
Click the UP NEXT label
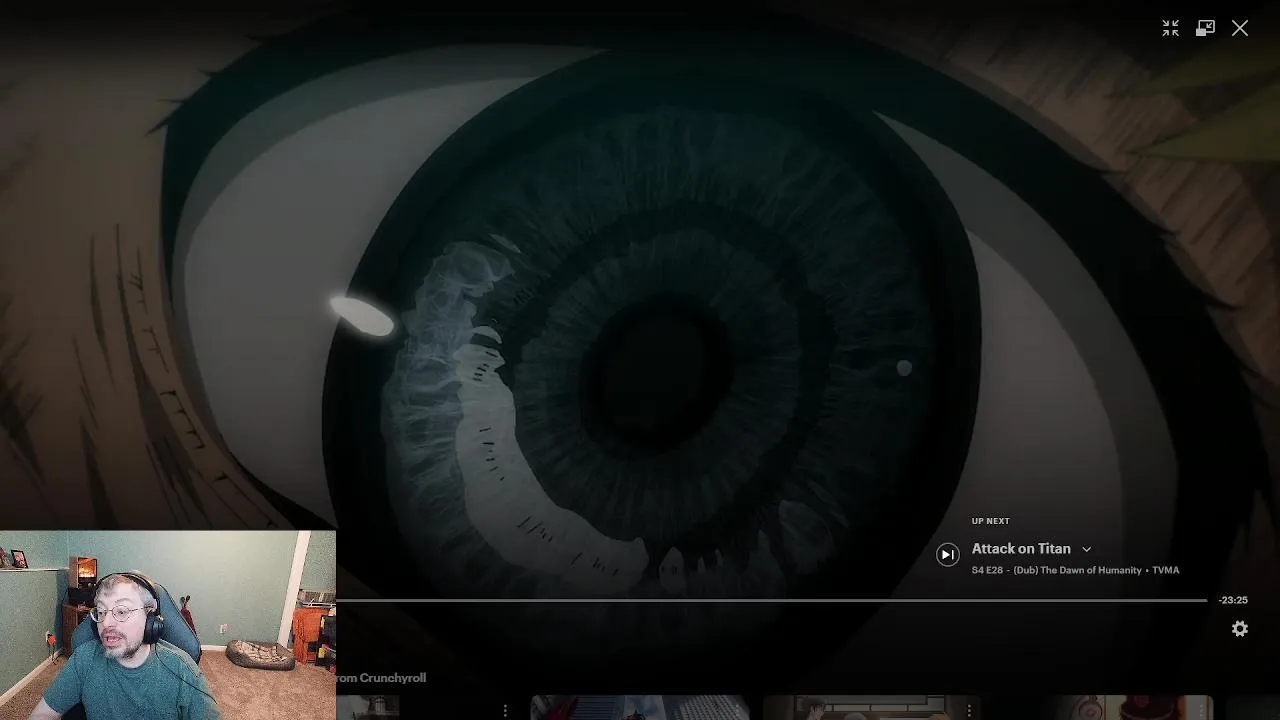[991, 521]
